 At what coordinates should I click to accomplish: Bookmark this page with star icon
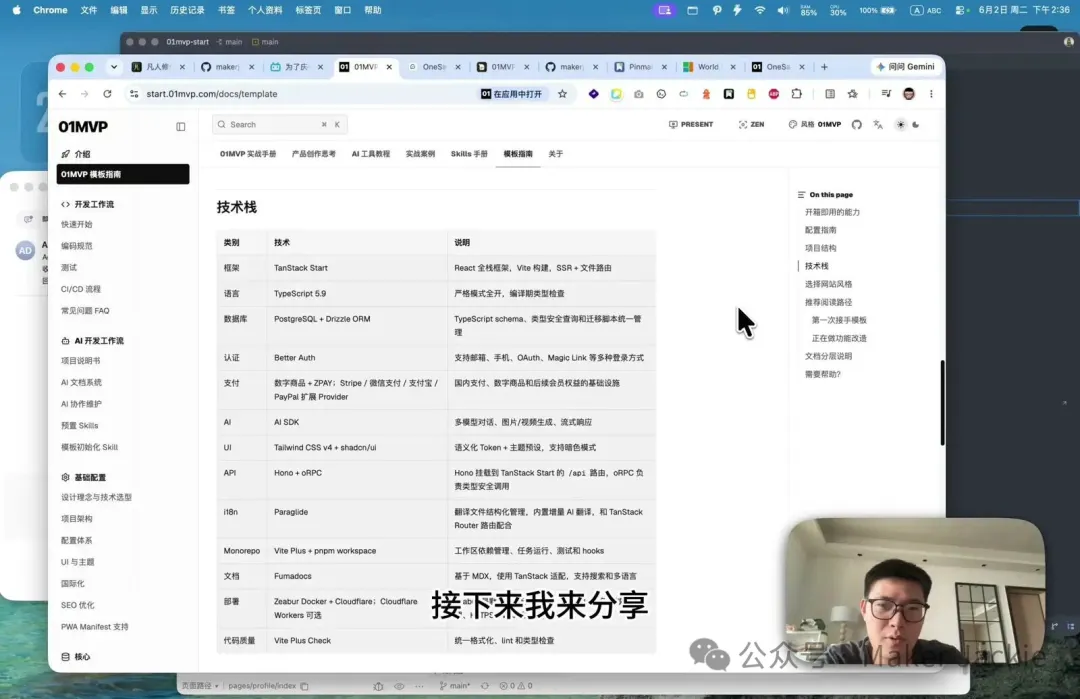[x=562, y=94]
